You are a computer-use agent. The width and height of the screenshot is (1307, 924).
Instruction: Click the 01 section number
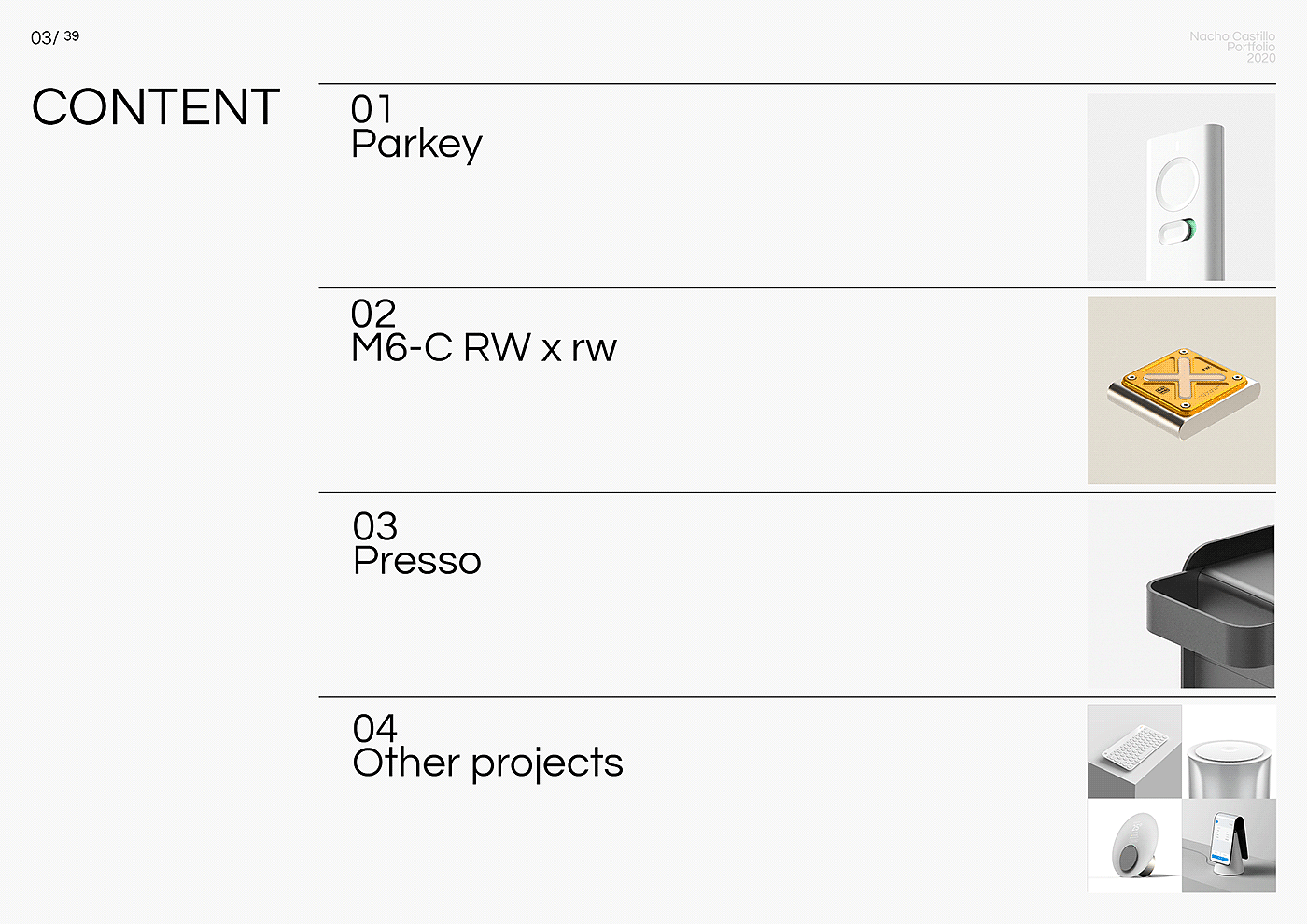click(x=372, y=110)
